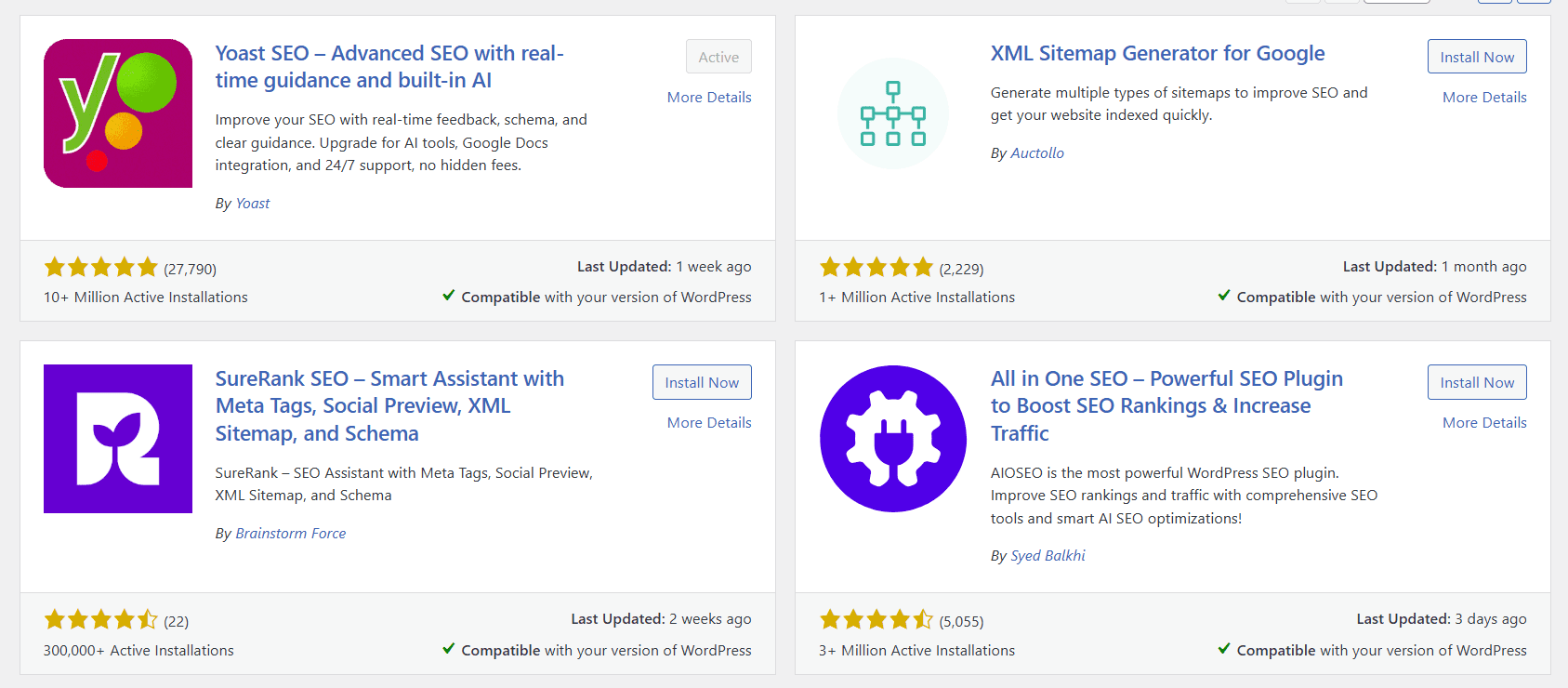Click the compatibility checkmark on the Yoast SEO card
Image resolution: width=1568 pixels, height=688 pixels.
(449, 296)
